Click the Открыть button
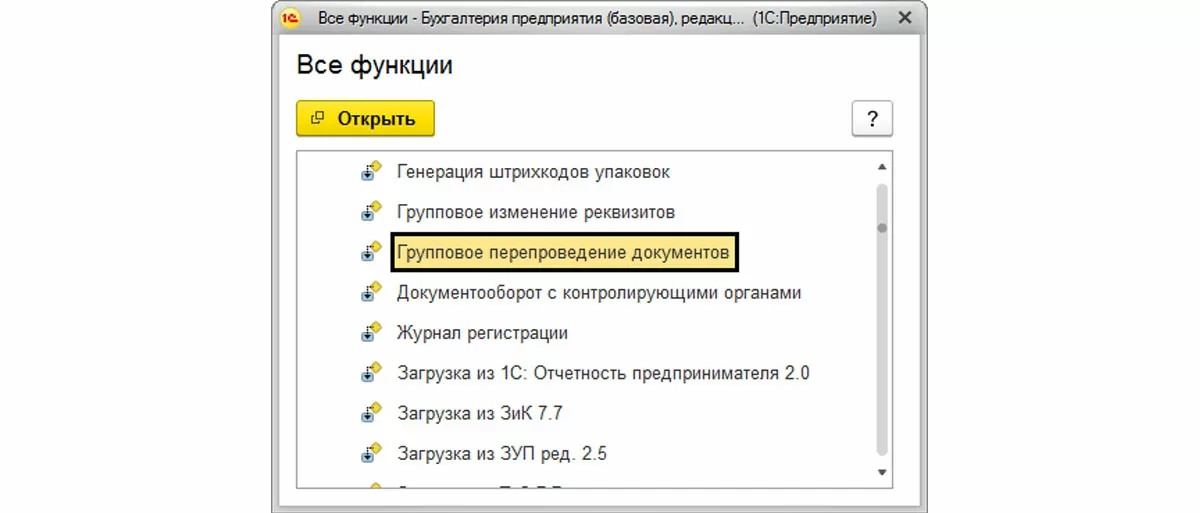This screenshot has width=1200, height=513. 365,119
